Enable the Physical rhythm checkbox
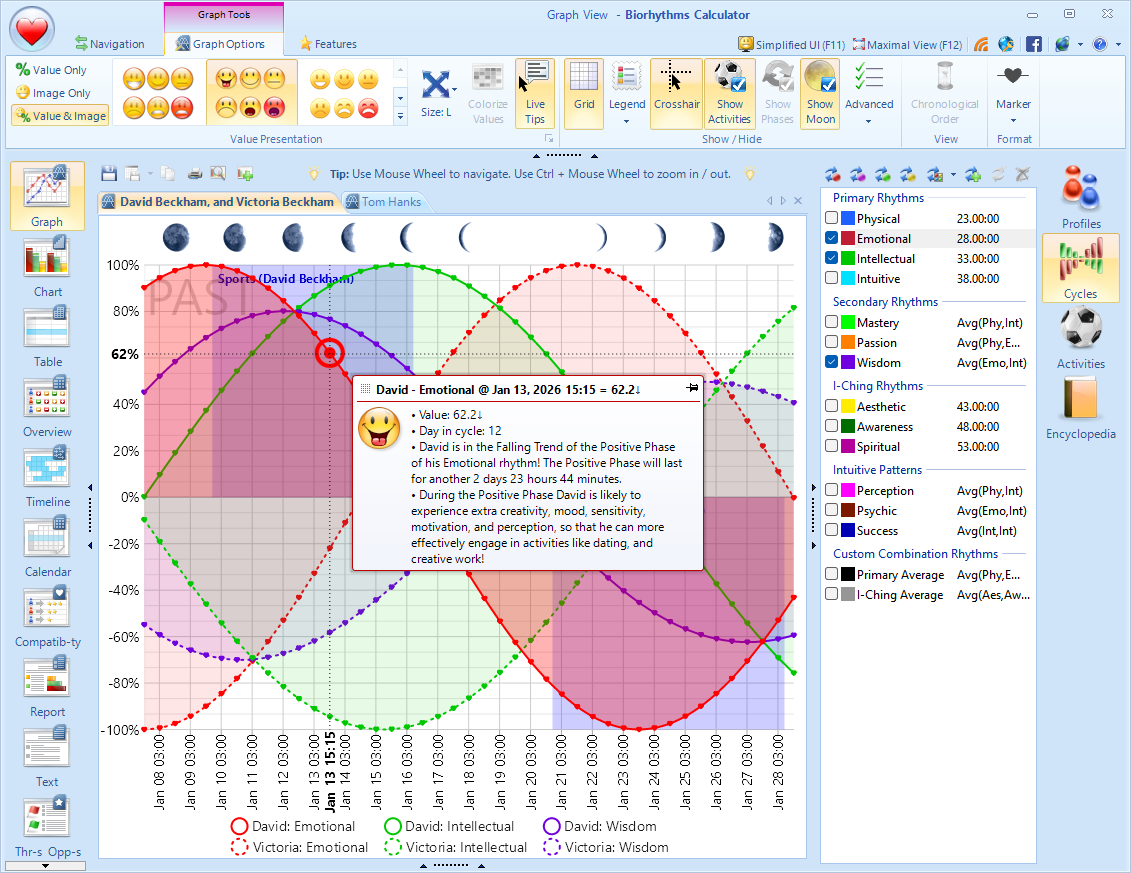1131x873 pixels. (x=832, y=218)
